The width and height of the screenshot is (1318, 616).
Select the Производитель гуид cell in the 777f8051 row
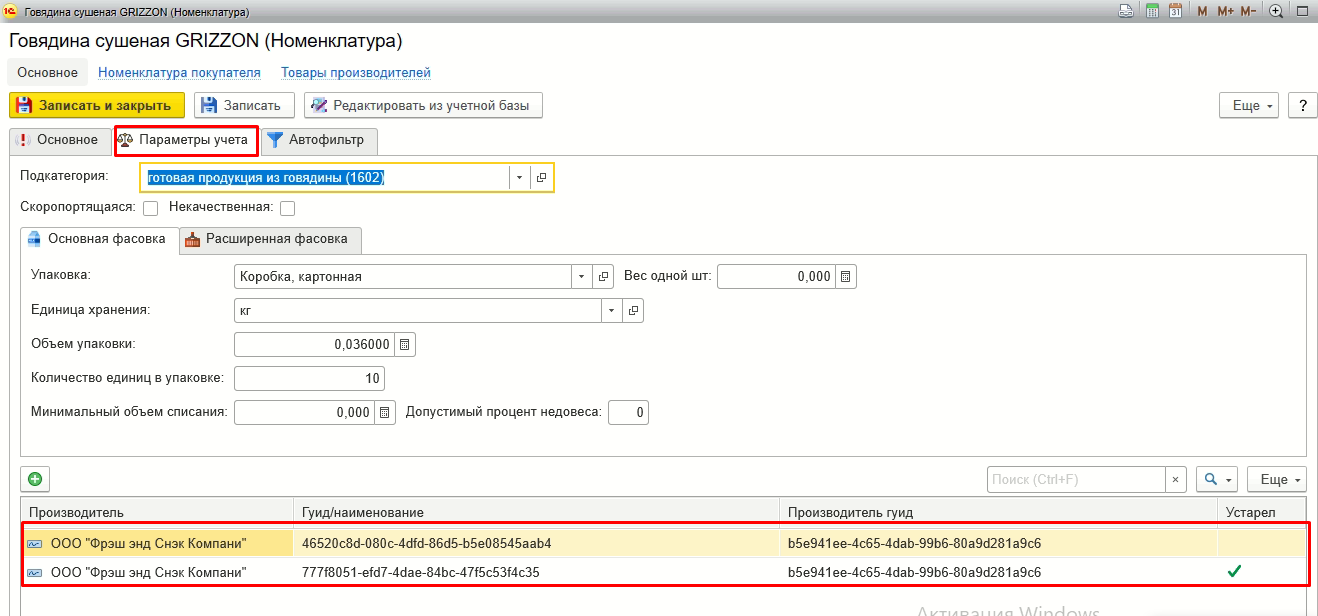998,573
